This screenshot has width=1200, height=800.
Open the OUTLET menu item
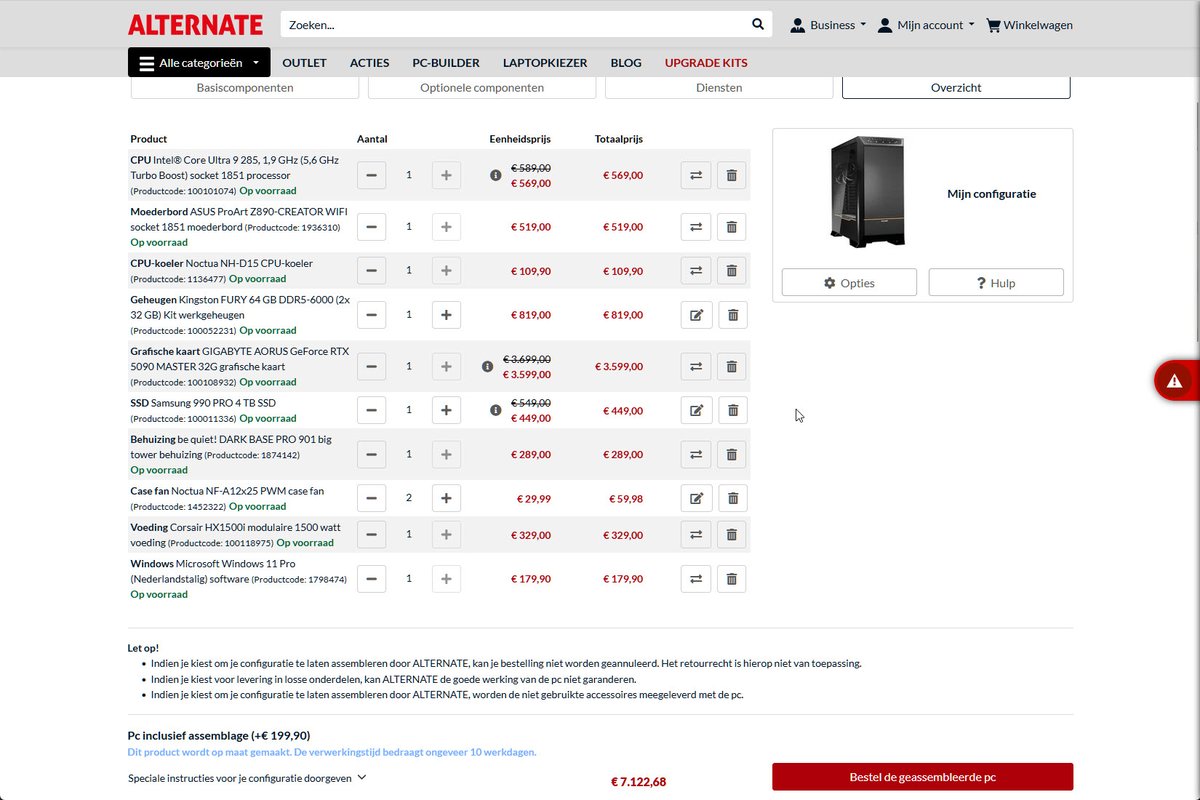304,62
